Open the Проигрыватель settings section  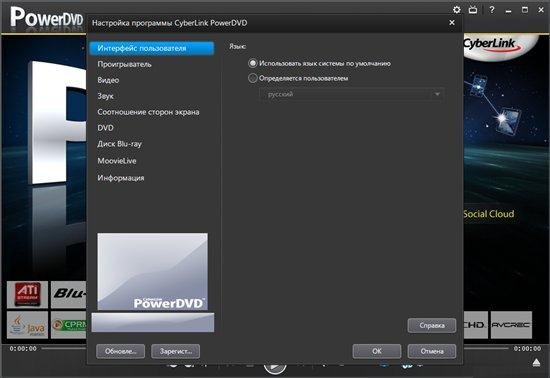point(125,64)
